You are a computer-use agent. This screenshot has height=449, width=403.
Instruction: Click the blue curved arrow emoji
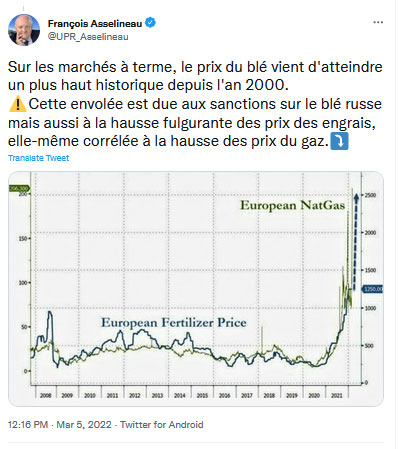339,141
